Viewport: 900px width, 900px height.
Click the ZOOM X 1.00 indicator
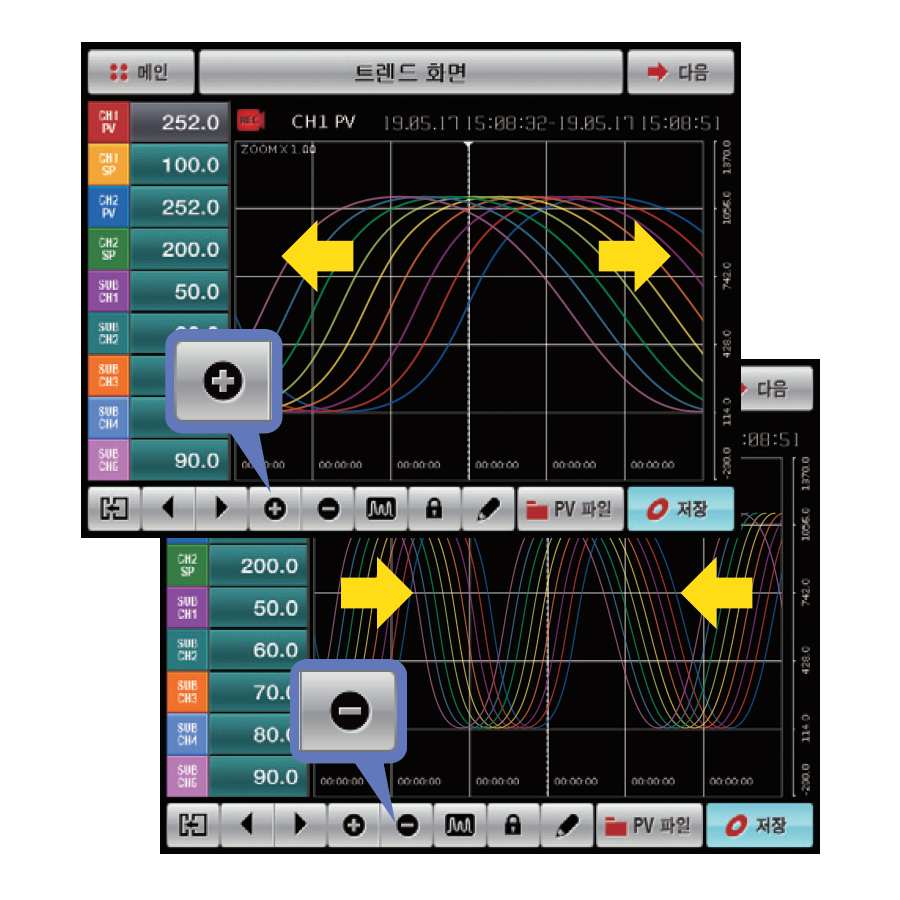(278, 149)
